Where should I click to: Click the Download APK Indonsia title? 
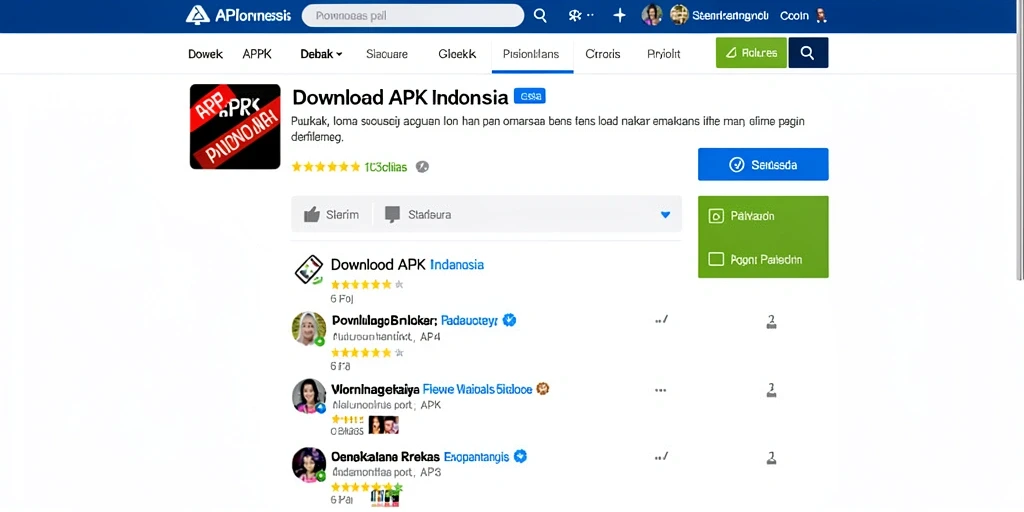400,97
